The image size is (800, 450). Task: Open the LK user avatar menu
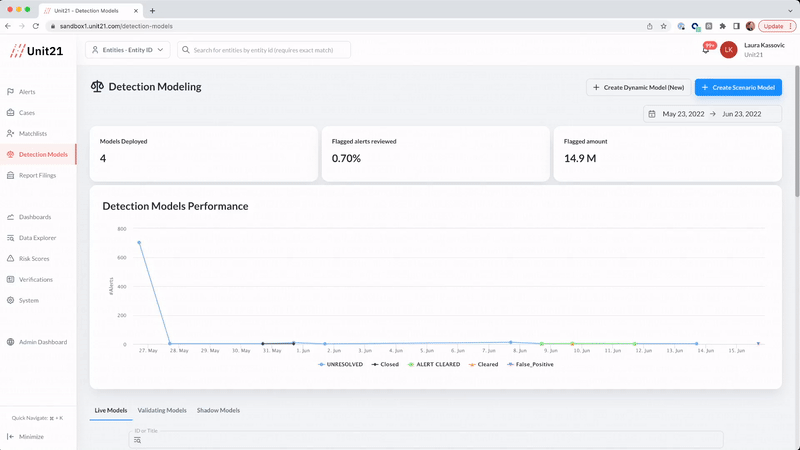click(x=729, y=49)
